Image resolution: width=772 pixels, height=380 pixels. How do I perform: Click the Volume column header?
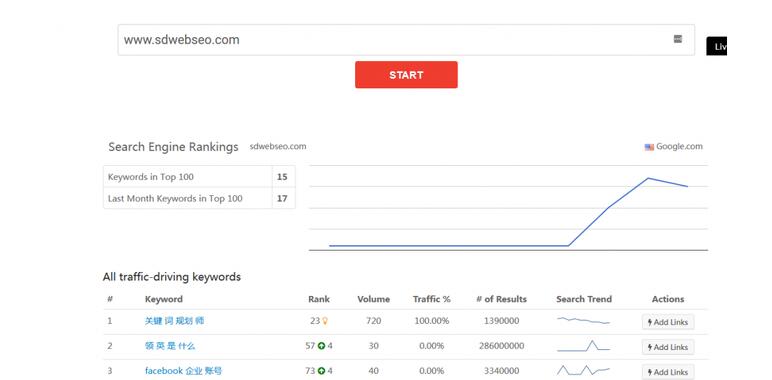[x=374, y=299]
